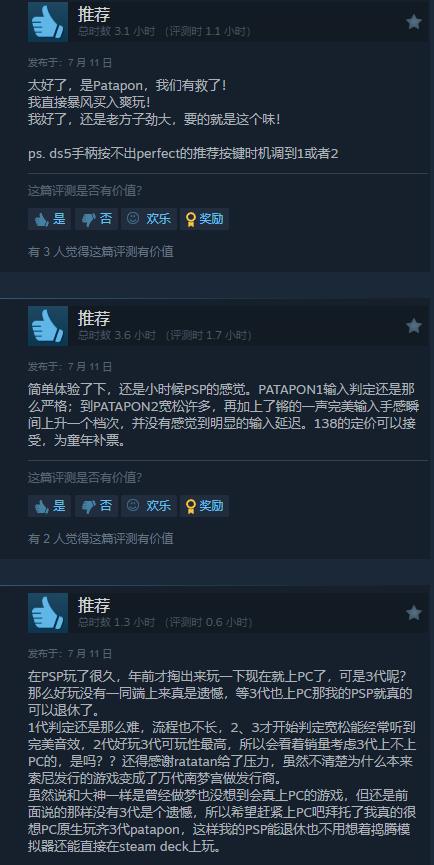Click '总时数 3.6 小时' playtime text
The width and height of the screenshot is (434, 865).
(x=117, y=335)
